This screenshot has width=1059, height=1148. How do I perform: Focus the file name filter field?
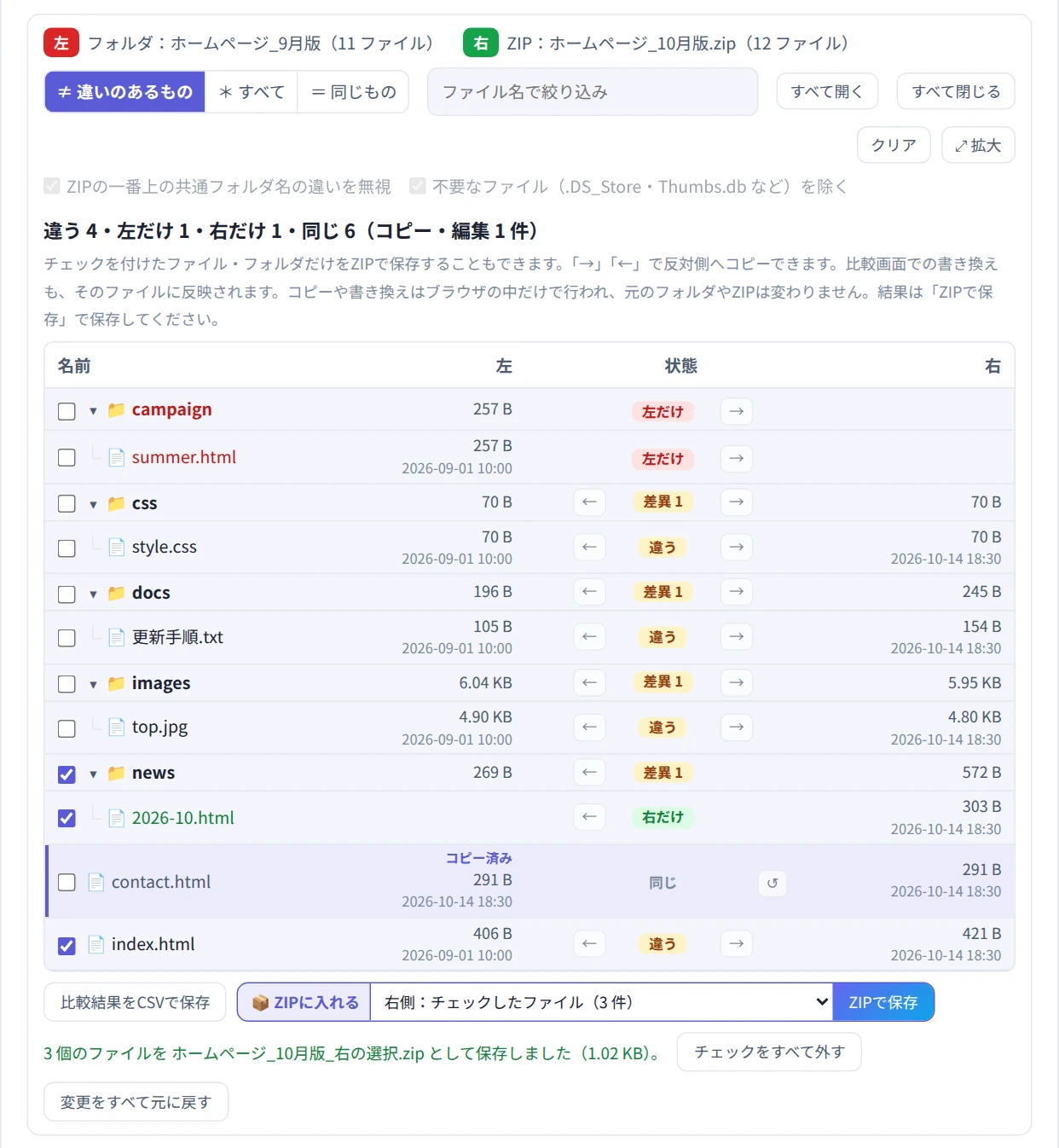tap(593, 91)
